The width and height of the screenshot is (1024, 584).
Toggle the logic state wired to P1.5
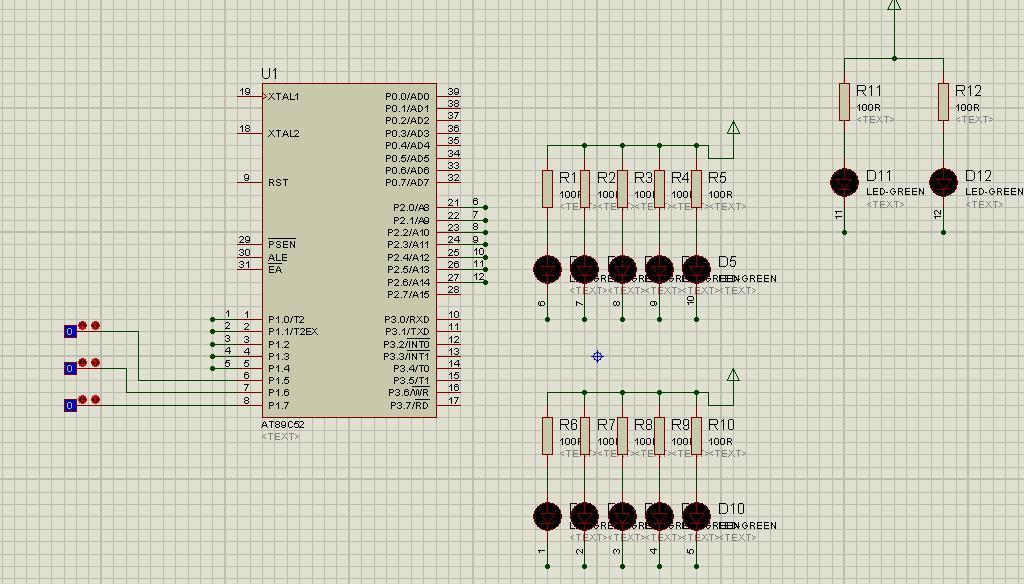71,331
